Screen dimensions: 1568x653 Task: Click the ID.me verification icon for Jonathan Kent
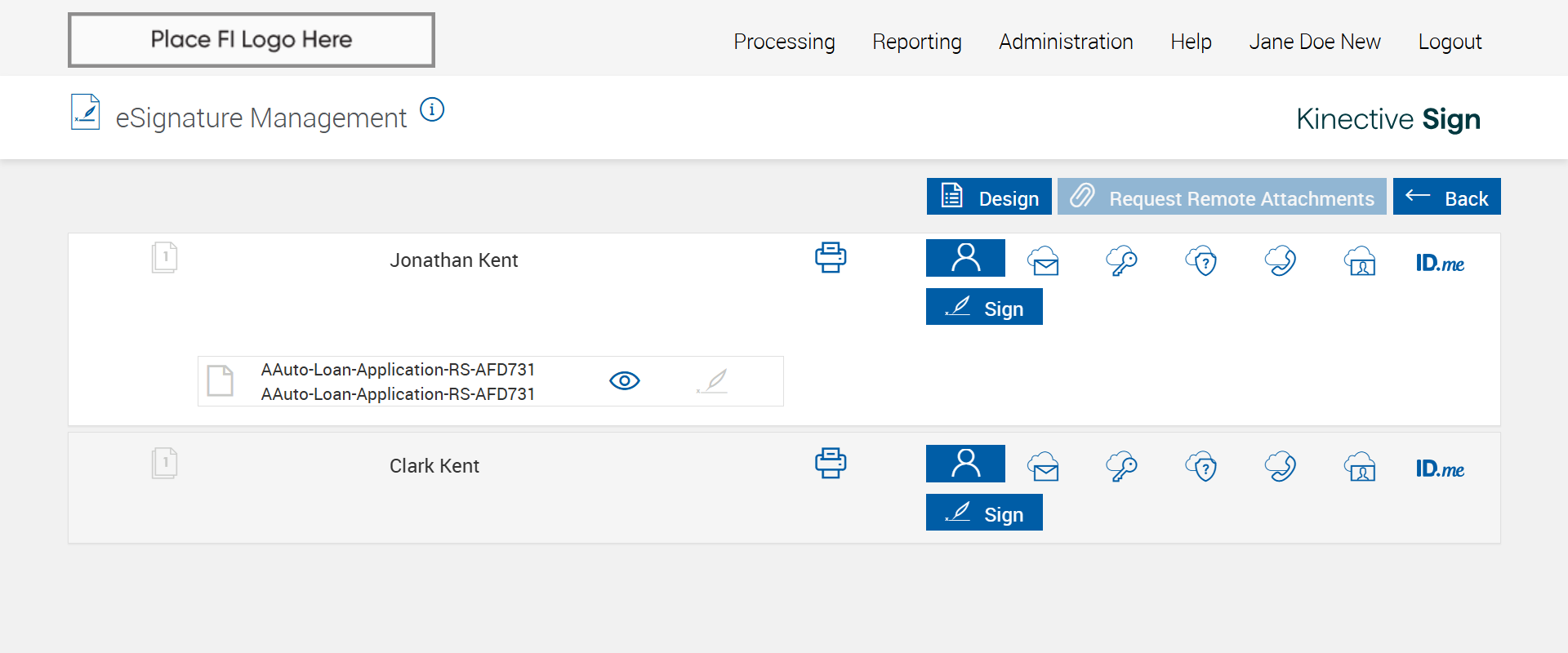coord(1440,263)
